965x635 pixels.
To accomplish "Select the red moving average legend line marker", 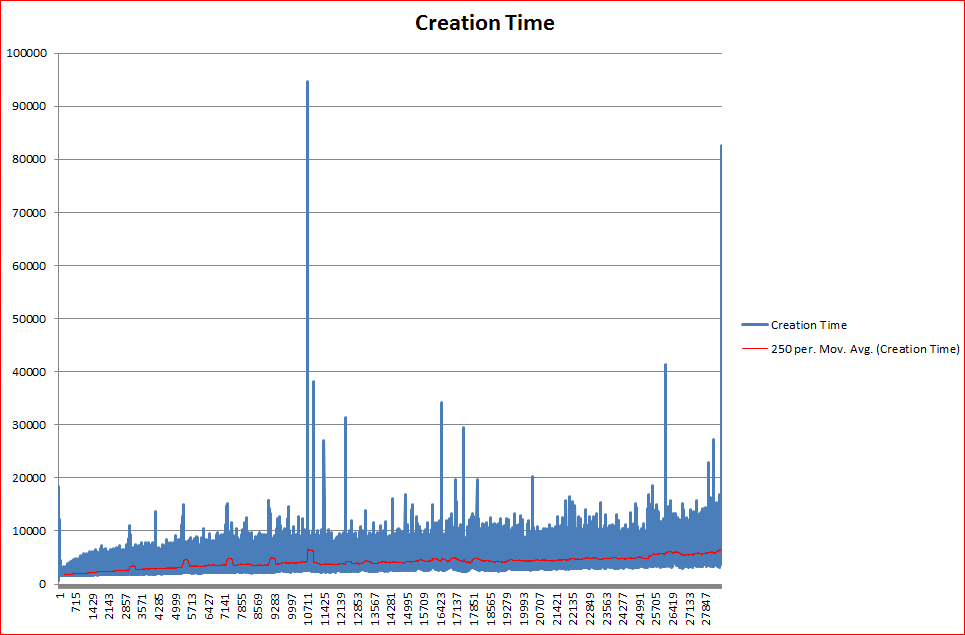I will coord(754,349).
